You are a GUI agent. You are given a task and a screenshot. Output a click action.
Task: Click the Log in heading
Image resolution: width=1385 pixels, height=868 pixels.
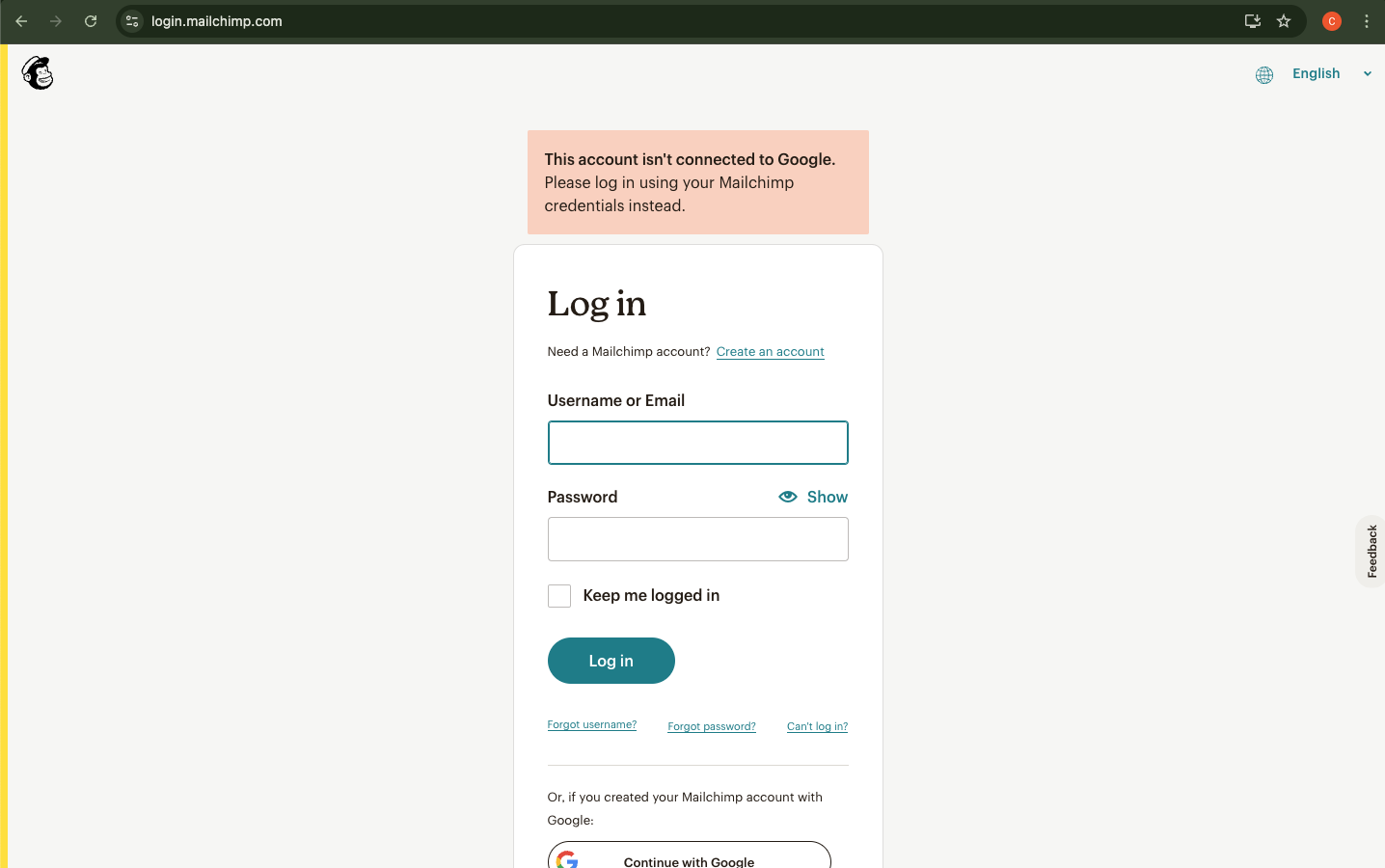[x=597, y=305]
